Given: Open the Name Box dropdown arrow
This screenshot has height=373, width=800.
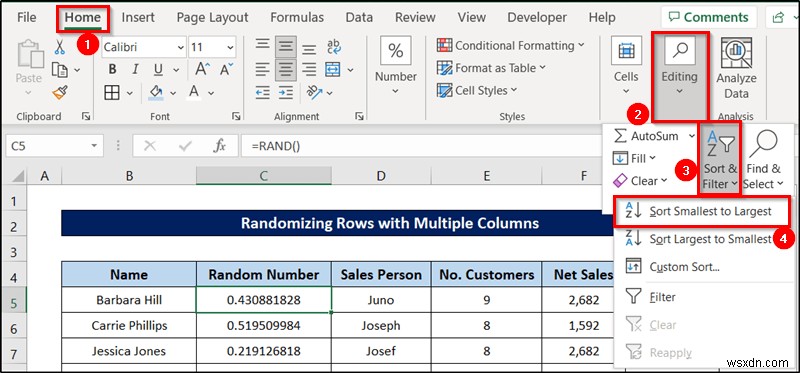Looking at the screenshot, I should pyautogui.click(x=94, y=146).
